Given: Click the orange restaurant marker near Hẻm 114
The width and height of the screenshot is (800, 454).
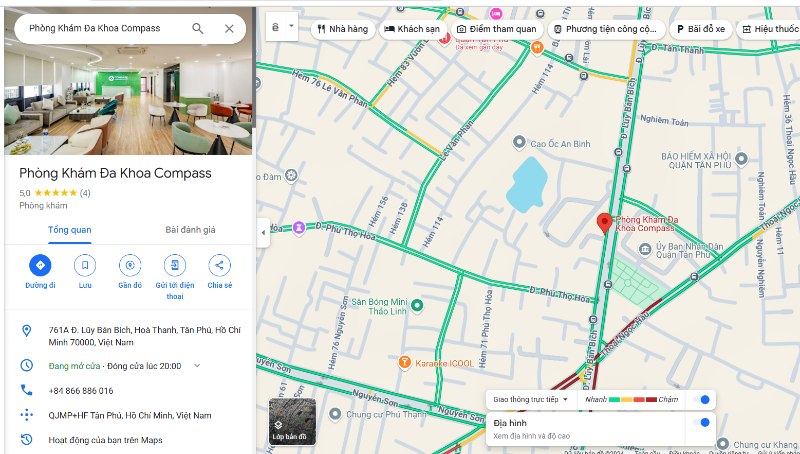Looking at the screenshot, I should coord(537,48).
